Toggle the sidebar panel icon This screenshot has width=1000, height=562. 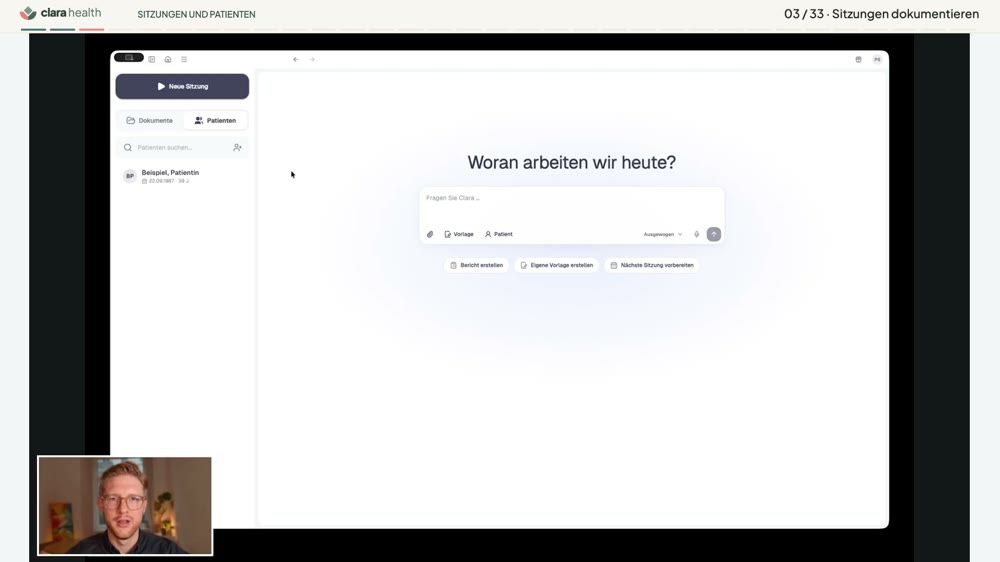click(x=152, y=59)
